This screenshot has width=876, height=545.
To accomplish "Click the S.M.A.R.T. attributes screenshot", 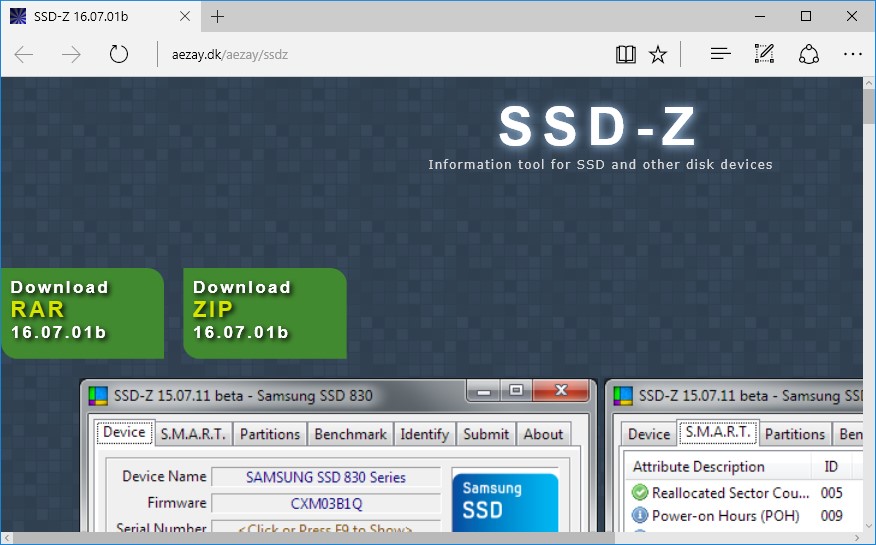I will (736, 460).
